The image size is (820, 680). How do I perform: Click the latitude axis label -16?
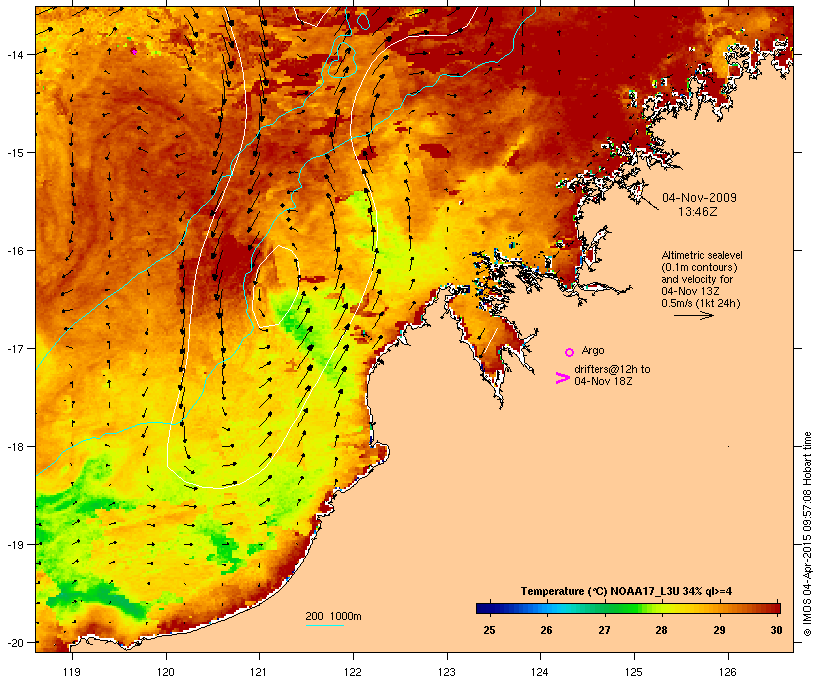click(x=14, y=251)
